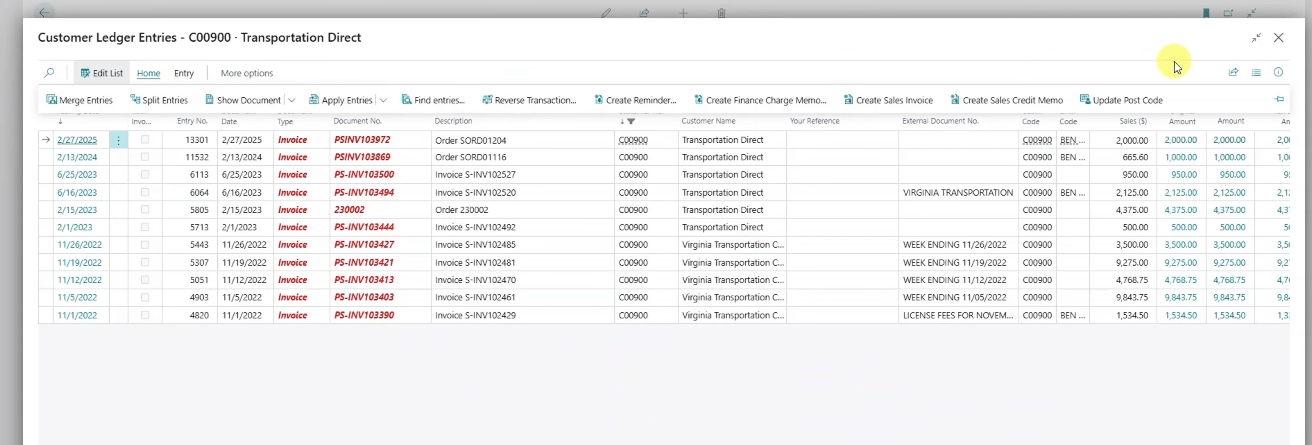
Task: Toggle checkbox in row entry 4820
Action: point(145,315)
